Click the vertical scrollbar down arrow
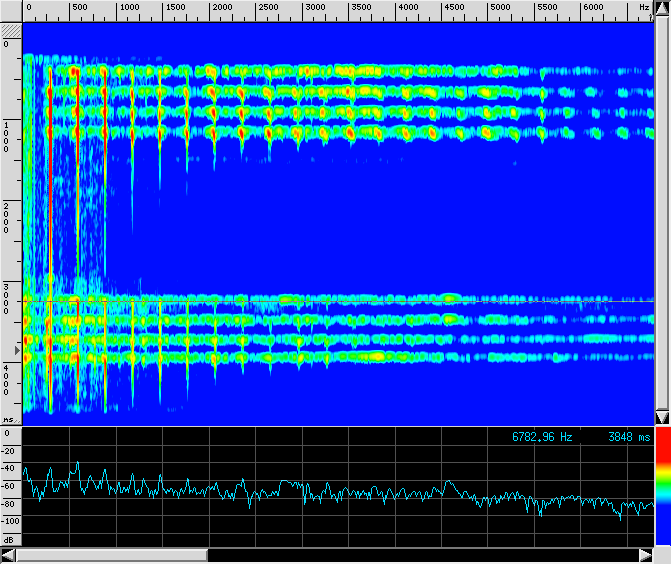Screen dimensions: 671x564 662,417
